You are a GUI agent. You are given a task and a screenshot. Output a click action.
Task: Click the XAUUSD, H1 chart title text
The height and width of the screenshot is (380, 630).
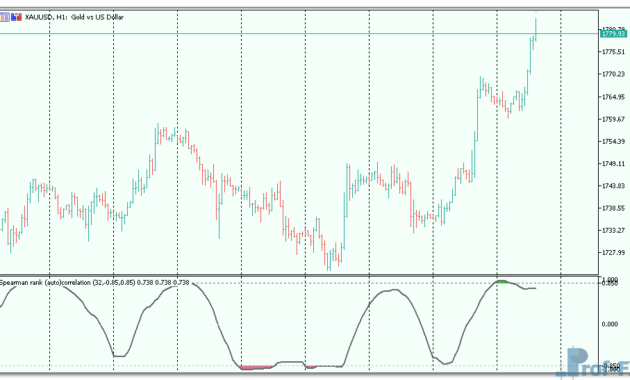pyautogui.click(x=74, y=17)
